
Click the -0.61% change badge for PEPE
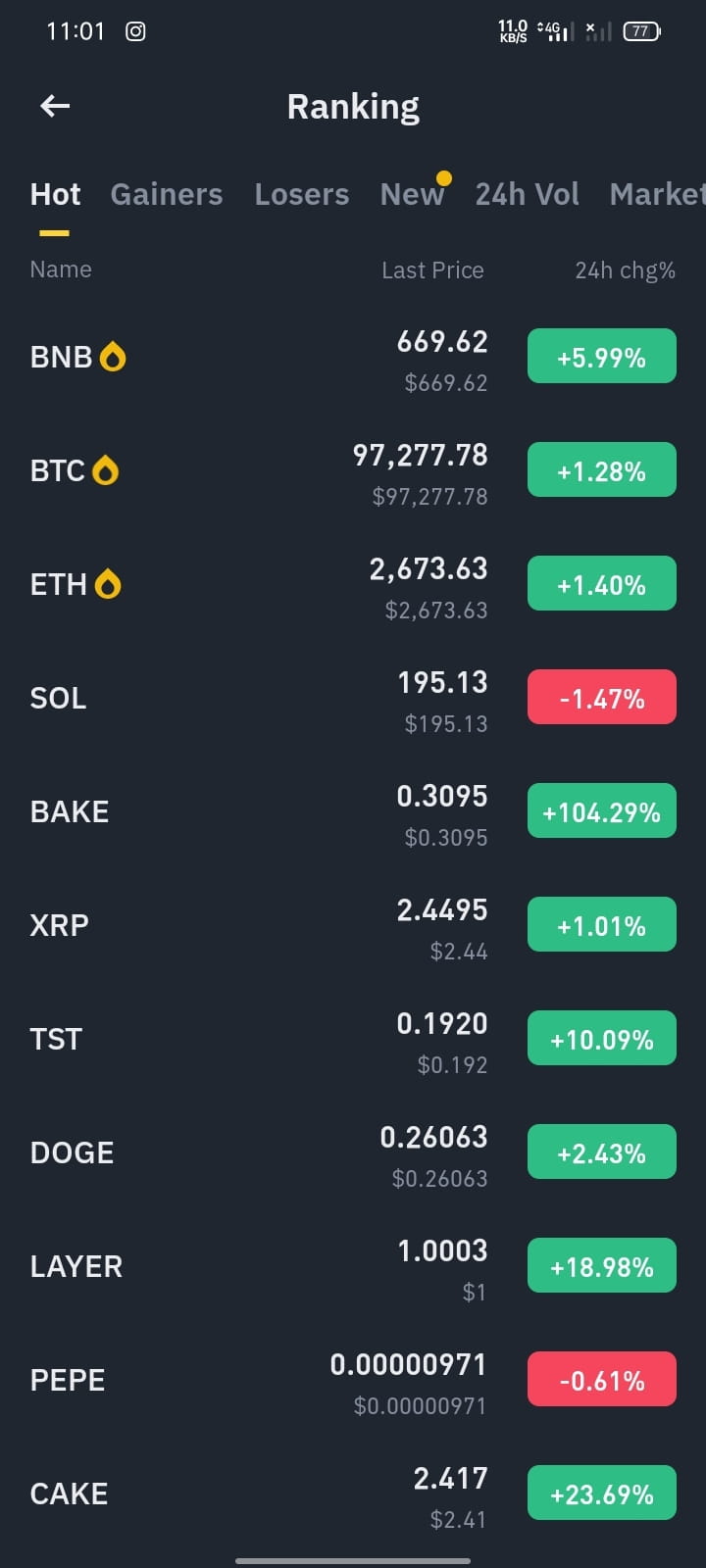coord(602,1379)
